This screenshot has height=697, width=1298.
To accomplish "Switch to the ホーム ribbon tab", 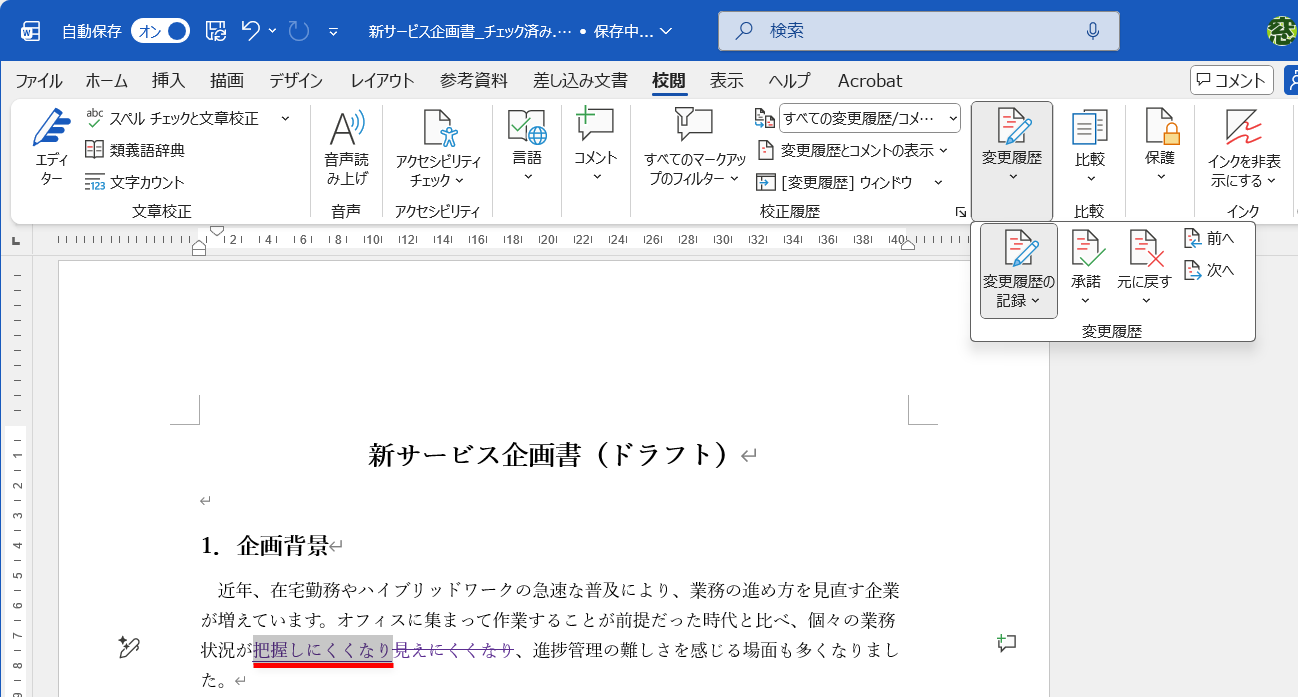I will pyautogui.click(x=105, y=80).
